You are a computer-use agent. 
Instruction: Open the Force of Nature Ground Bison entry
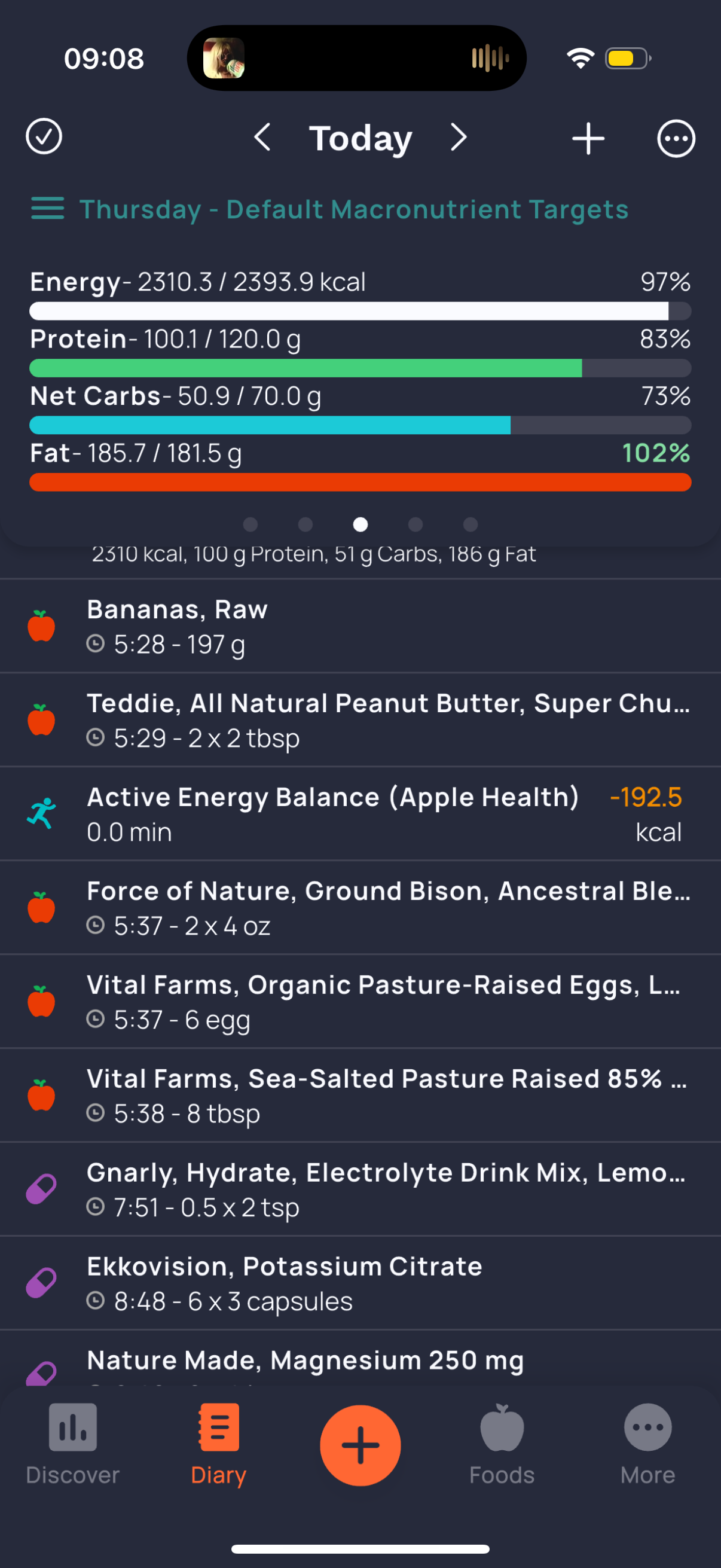(x=360, y=908)
